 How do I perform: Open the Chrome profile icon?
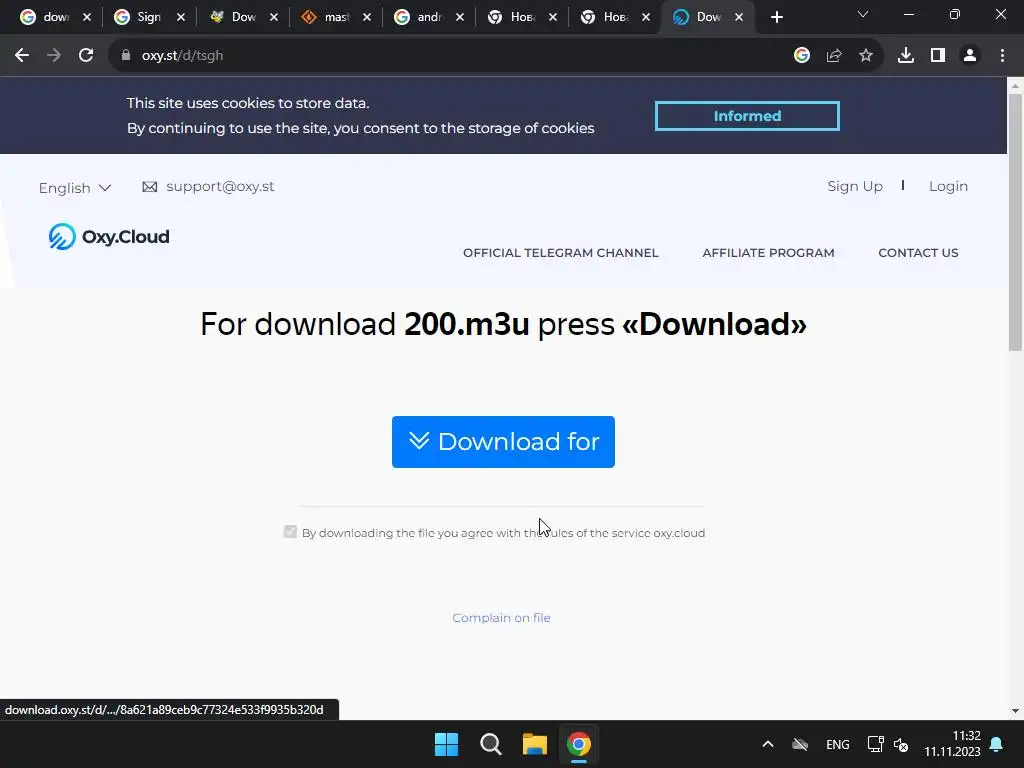coord(970,56)
